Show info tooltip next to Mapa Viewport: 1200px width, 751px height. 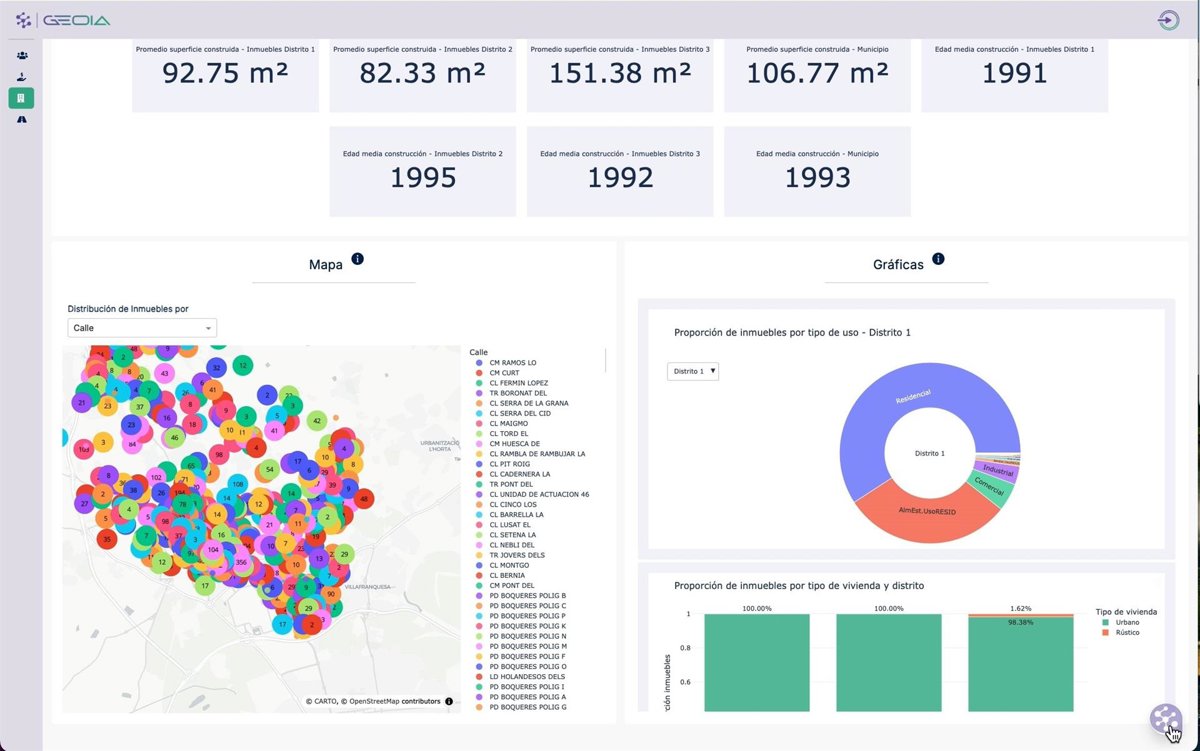[x=358, y=259]
